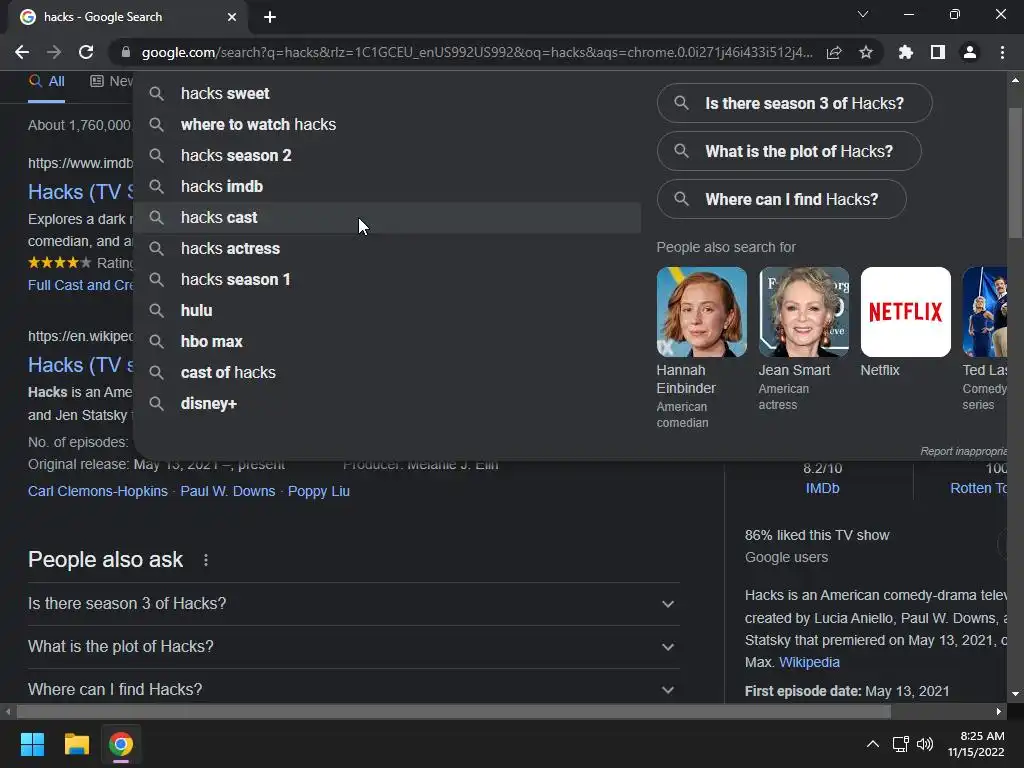Screen dimensions: 1024x768
Task: Click the share page icon
Action: coord(834,52)
